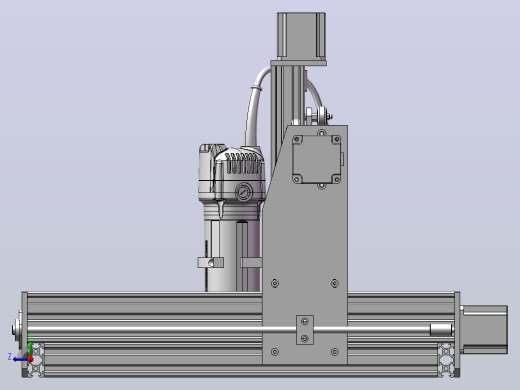Select the square stepper motor on the gantry plate

coord(316,159)
